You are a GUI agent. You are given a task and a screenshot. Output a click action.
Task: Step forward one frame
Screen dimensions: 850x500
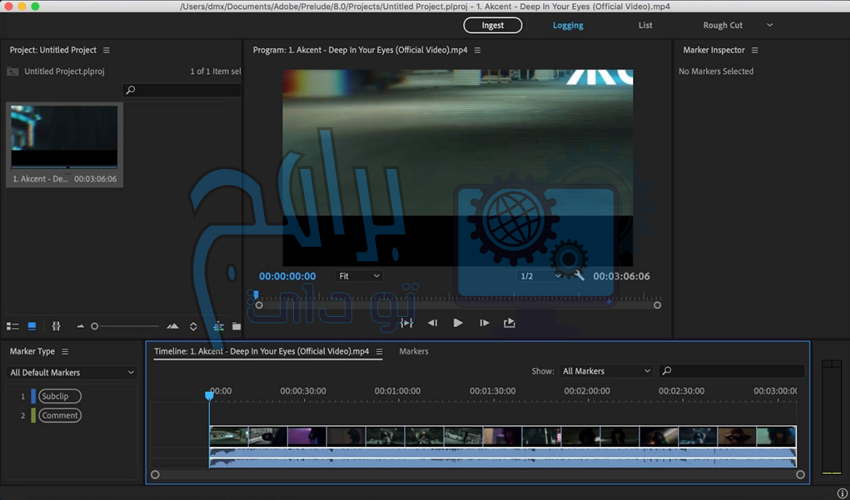tap(484, 323)
